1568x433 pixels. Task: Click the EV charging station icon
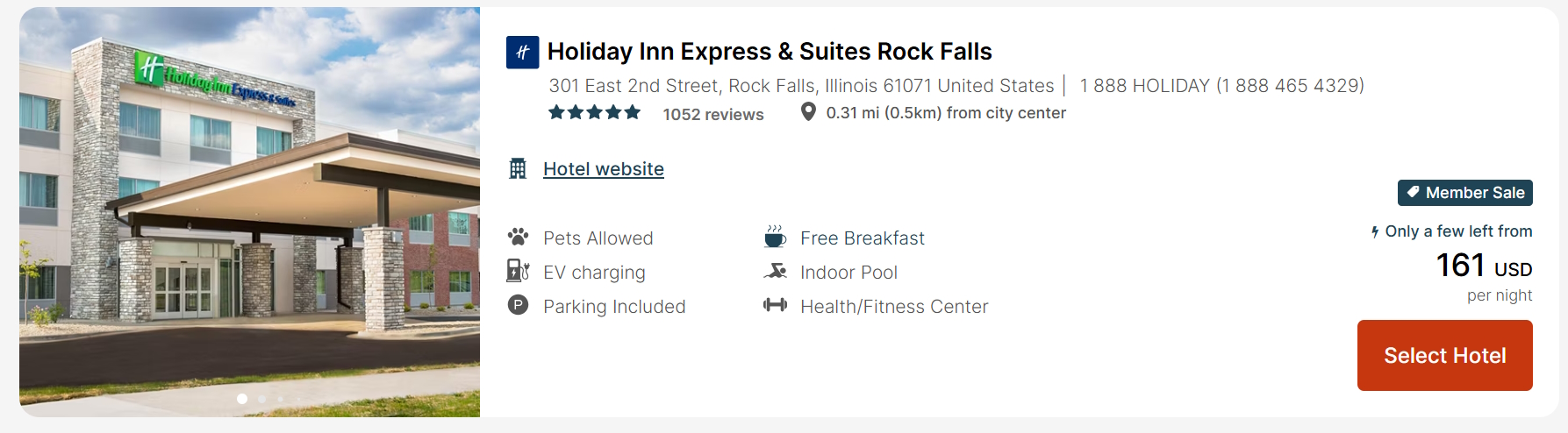point(518,271)
